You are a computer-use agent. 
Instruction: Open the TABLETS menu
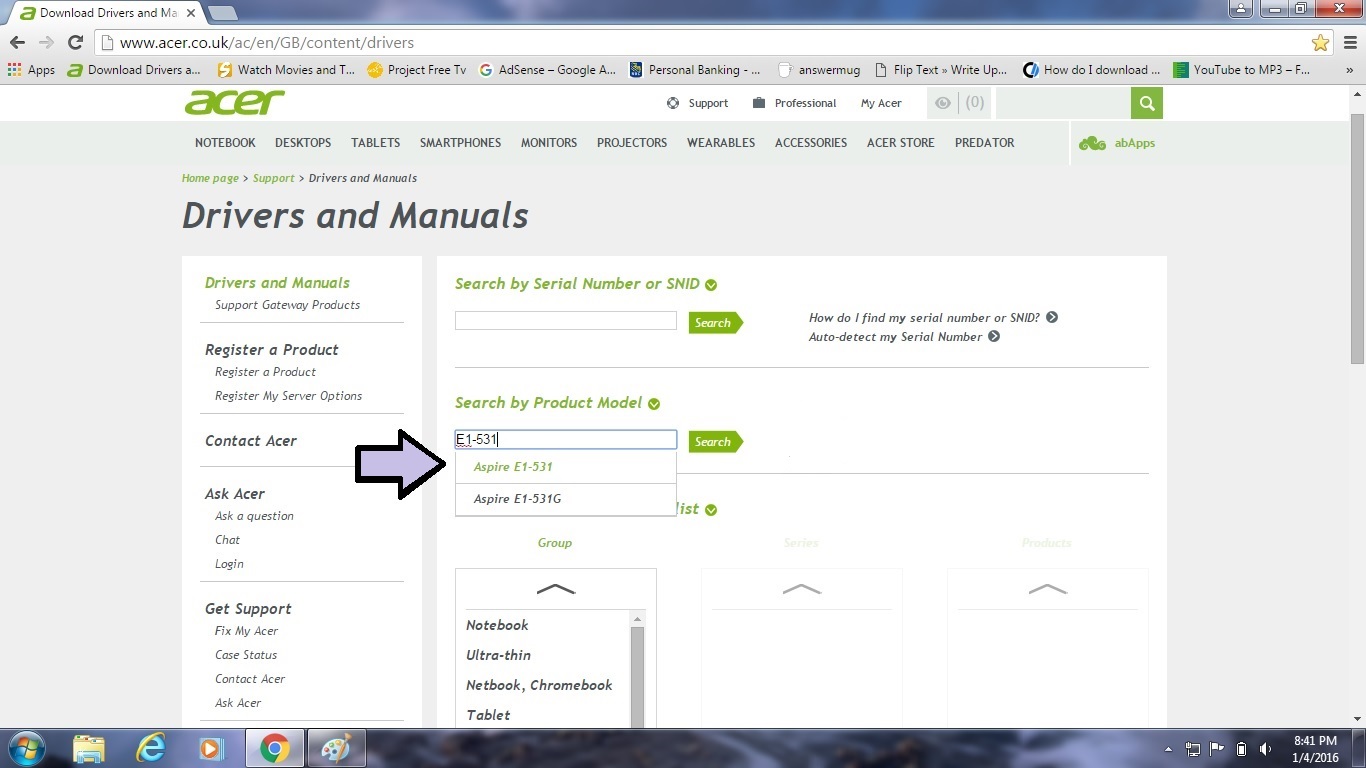click(376, 143)
